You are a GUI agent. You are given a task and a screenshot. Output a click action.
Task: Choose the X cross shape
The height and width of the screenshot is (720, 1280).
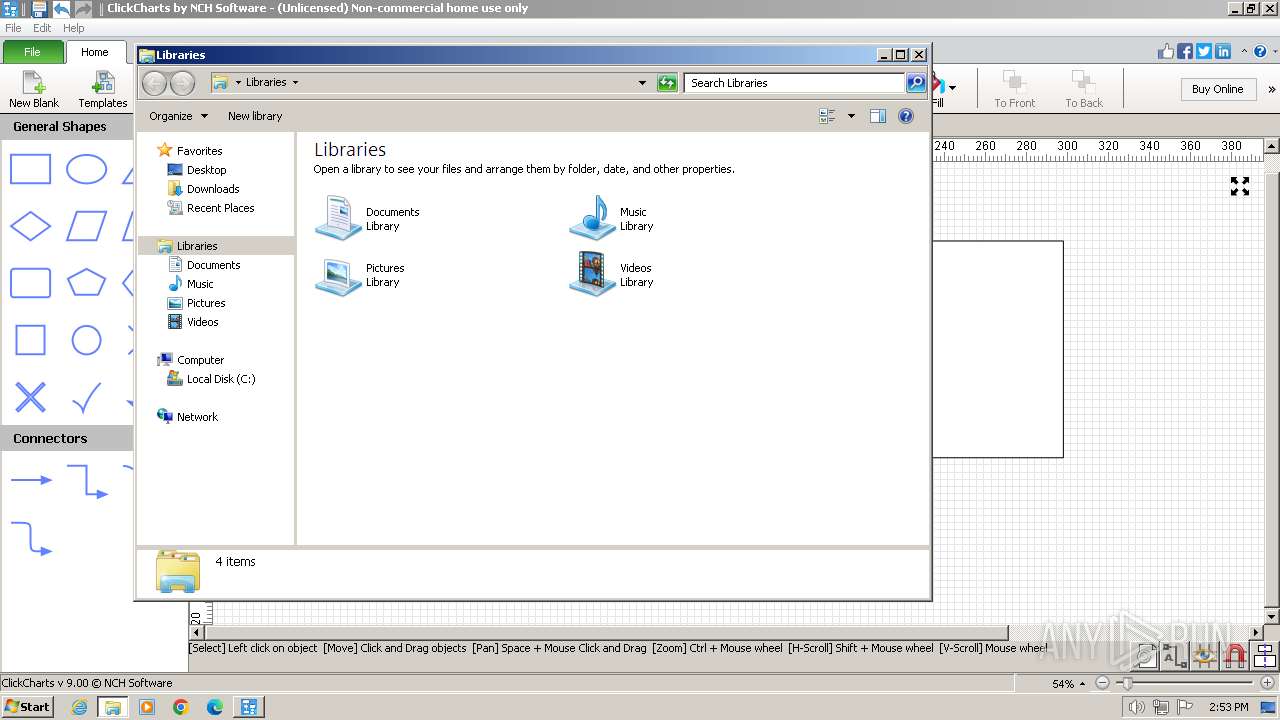(30, 397)
